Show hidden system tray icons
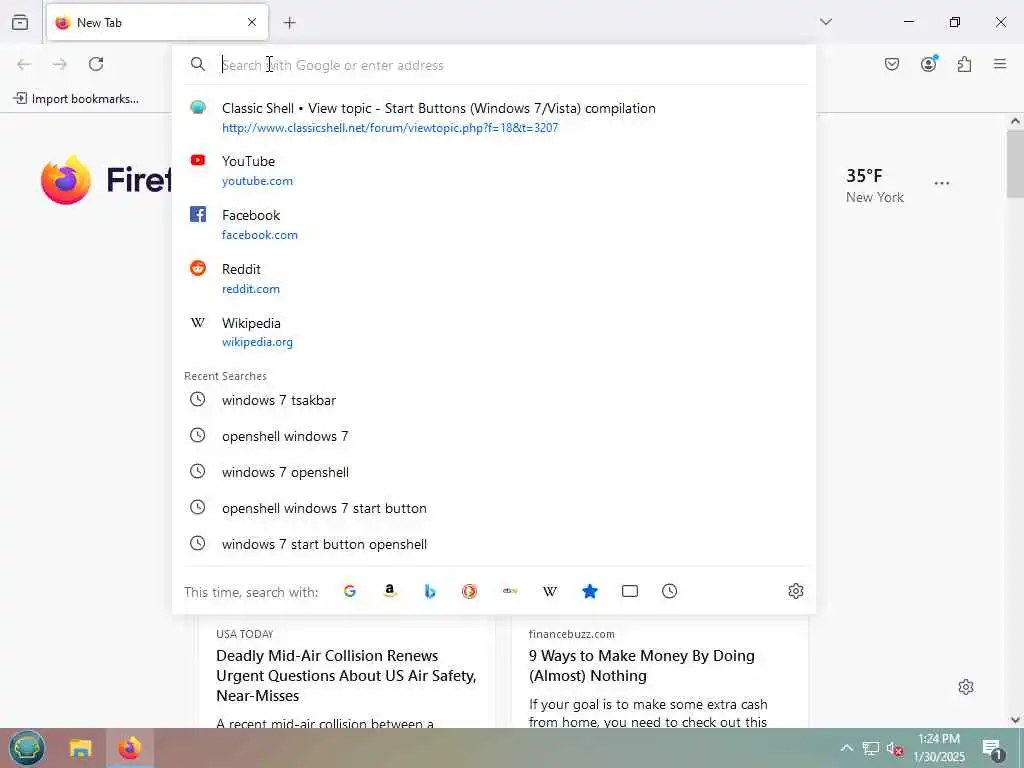1024x768 pixels. pyautogui.click(x=846, y=748)
